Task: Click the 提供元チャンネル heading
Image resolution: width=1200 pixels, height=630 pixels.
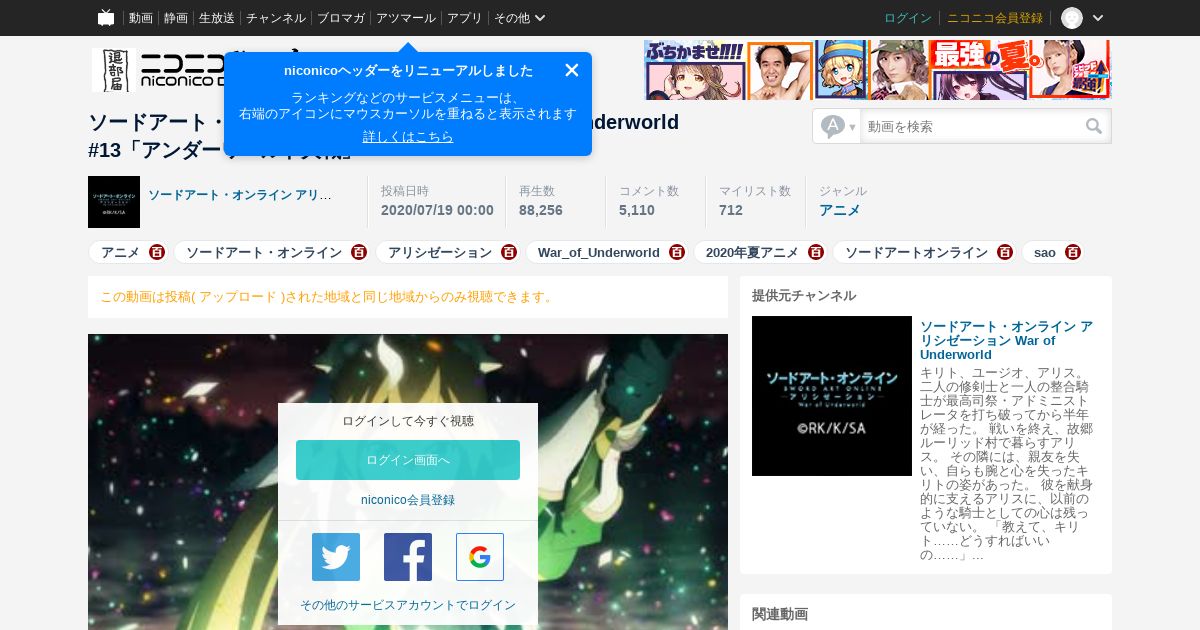Action: (x=804, y=296)
